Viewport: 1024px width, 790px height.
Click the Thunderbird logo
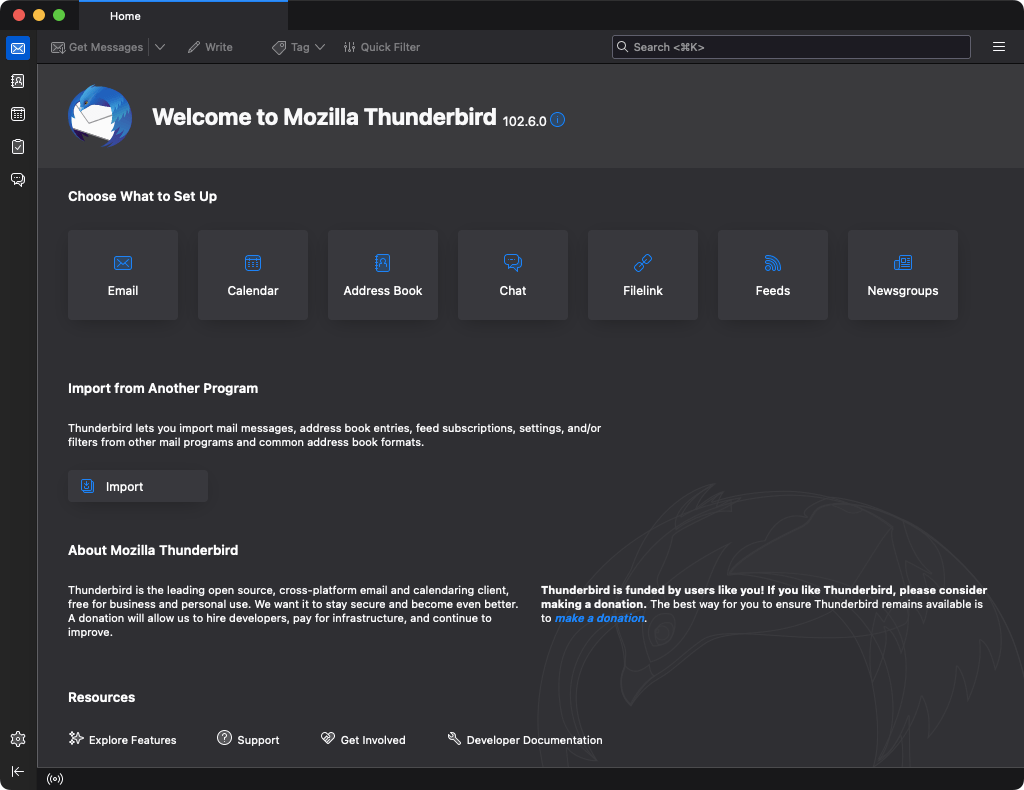100,116
